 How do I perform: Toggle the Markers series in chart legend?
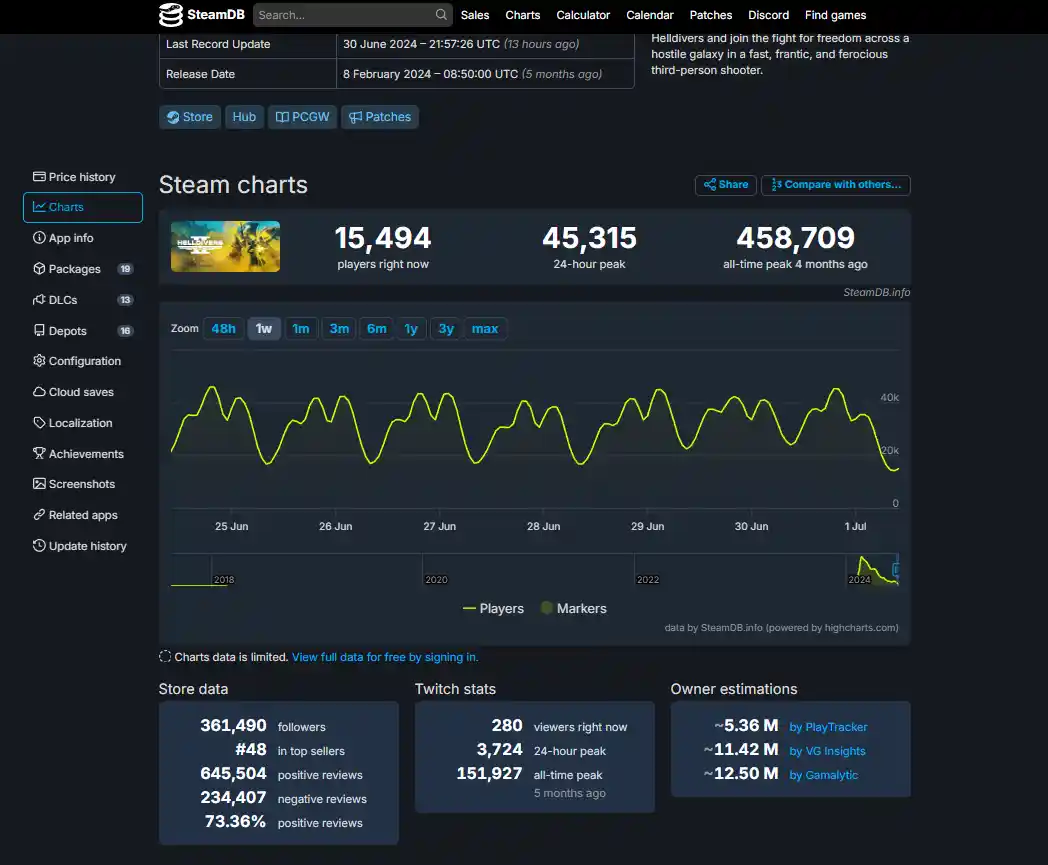[x=573, y=608]
